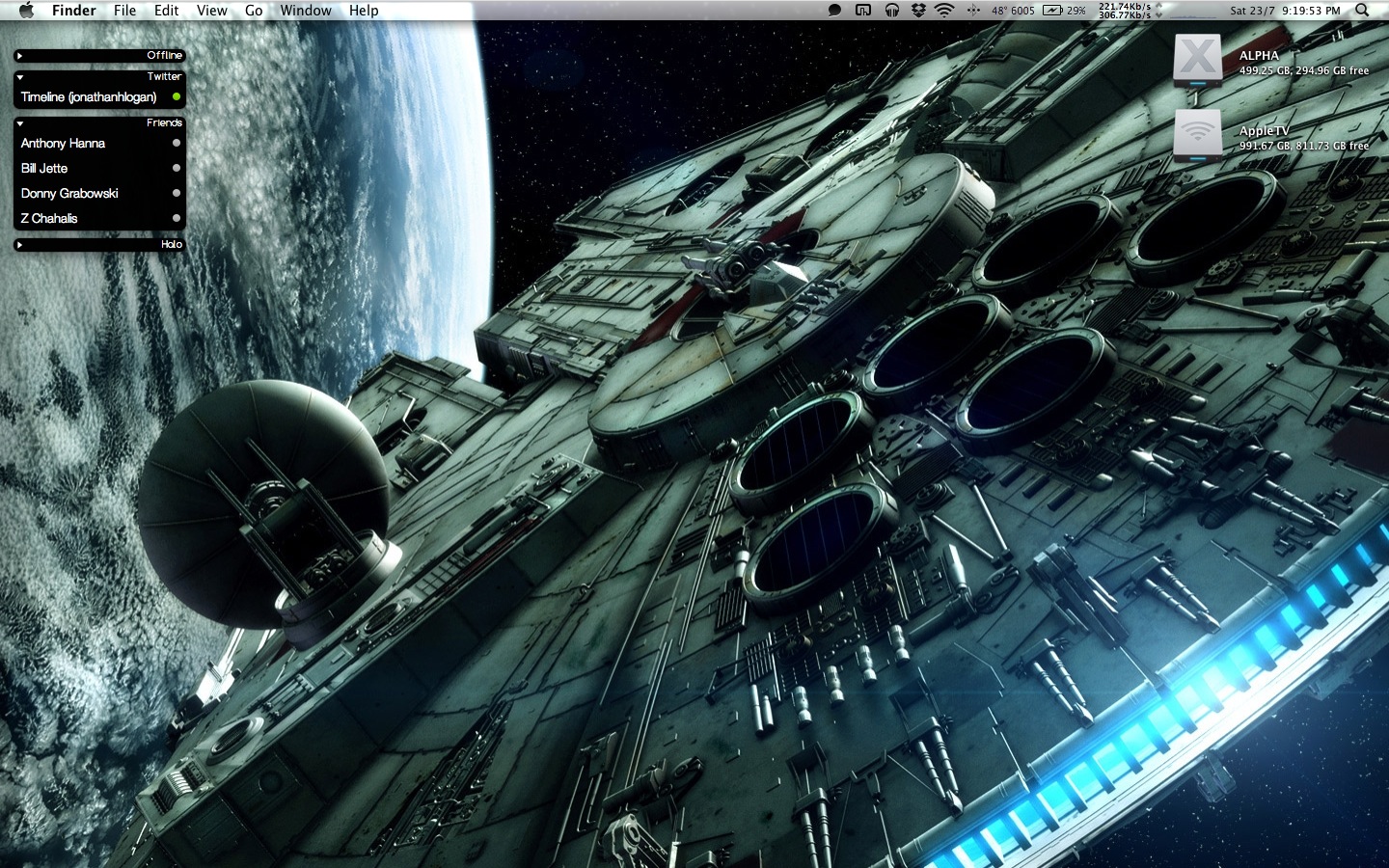Collapse the Friends group triangle
1389x868 pixels.
pyautogui.click(x=19, y=123)
